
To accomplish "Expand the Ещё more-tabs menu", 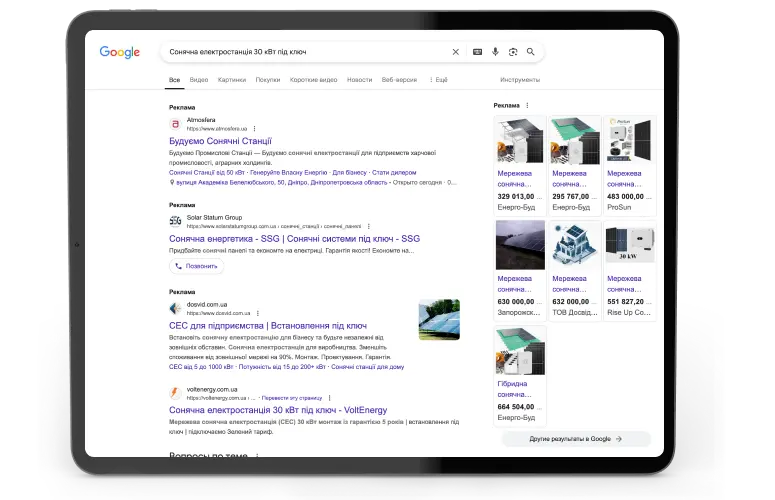I will tap(438, 80).
